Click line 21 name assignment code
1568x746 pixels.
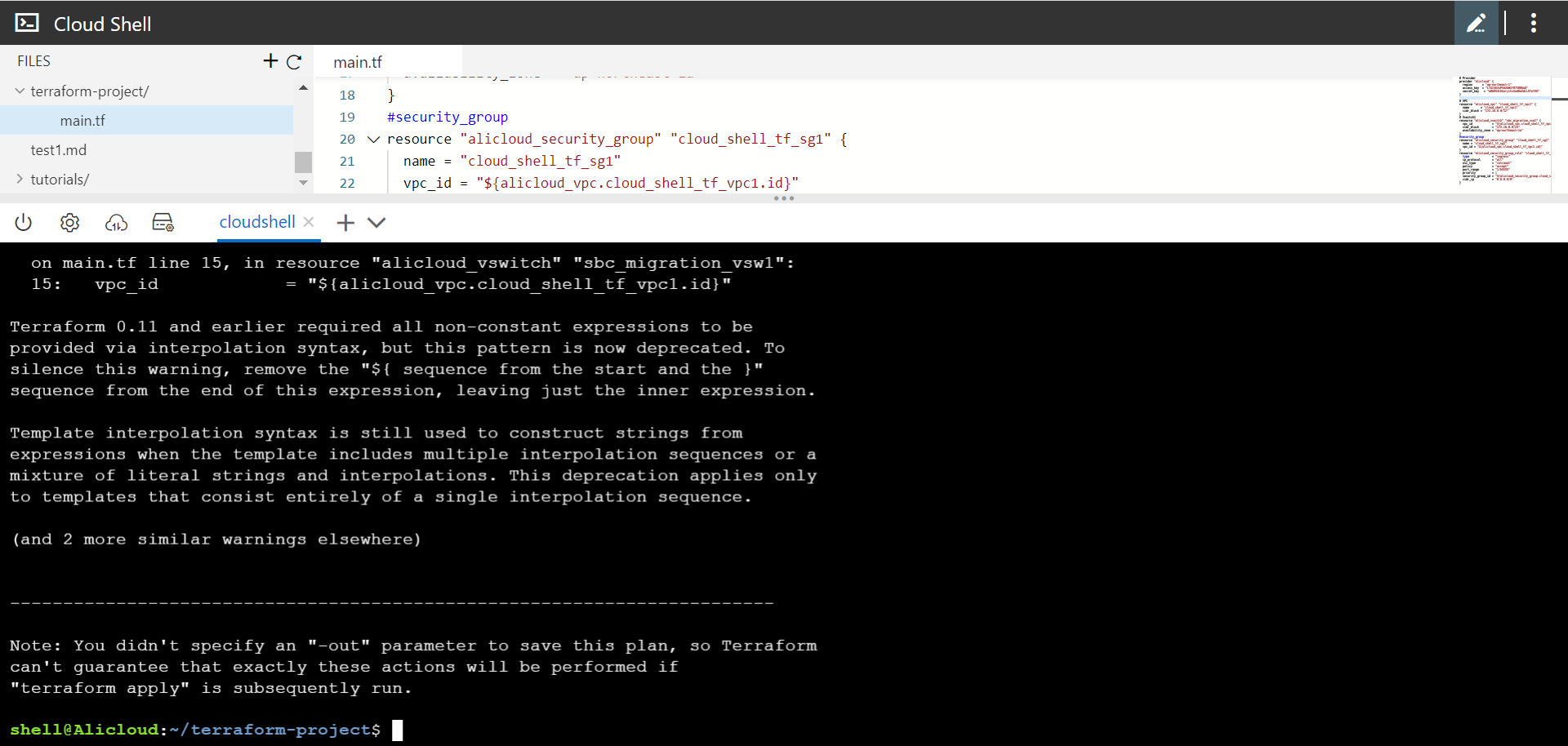click(512, 162)
